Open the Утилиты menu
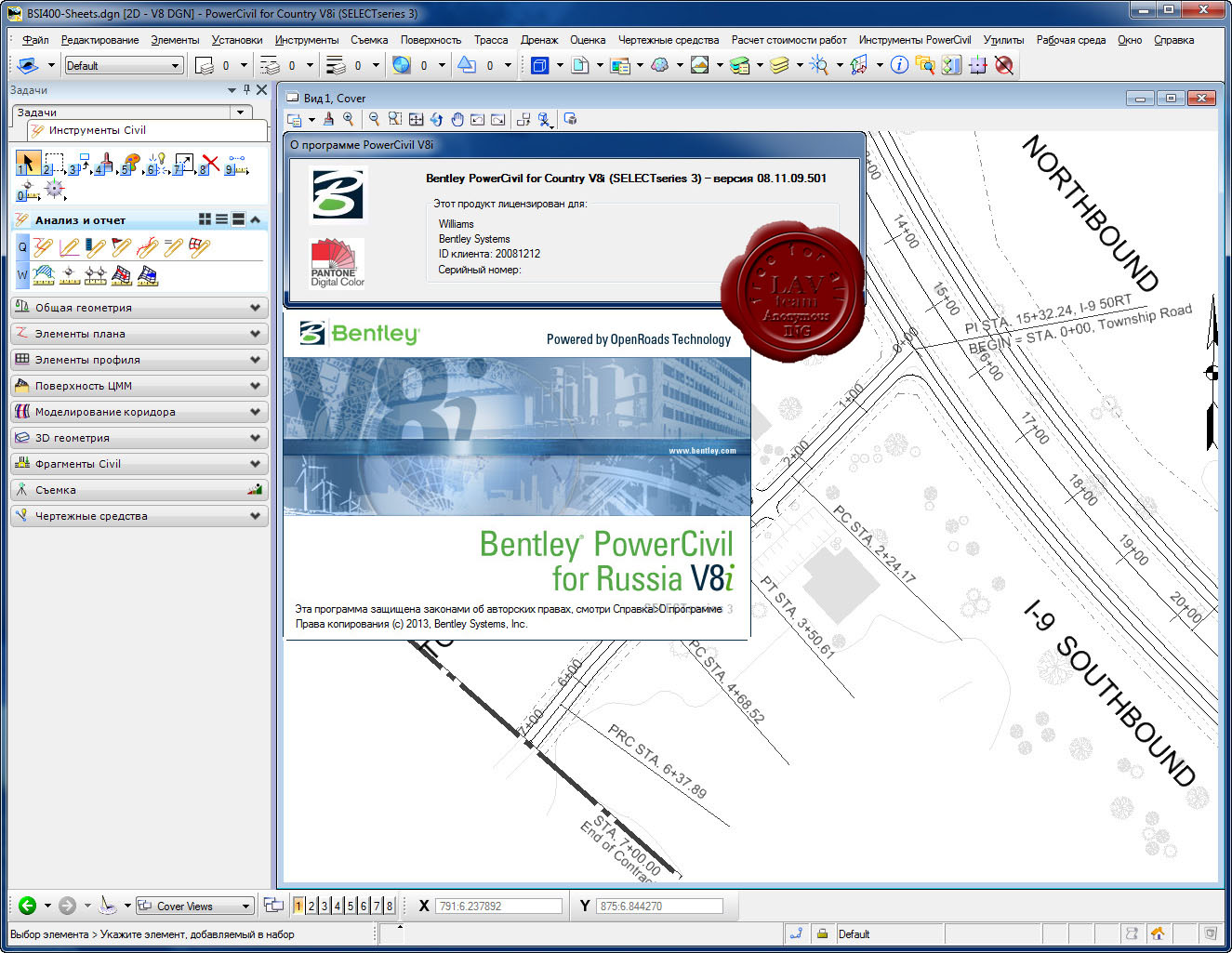 pos(1003,40)
